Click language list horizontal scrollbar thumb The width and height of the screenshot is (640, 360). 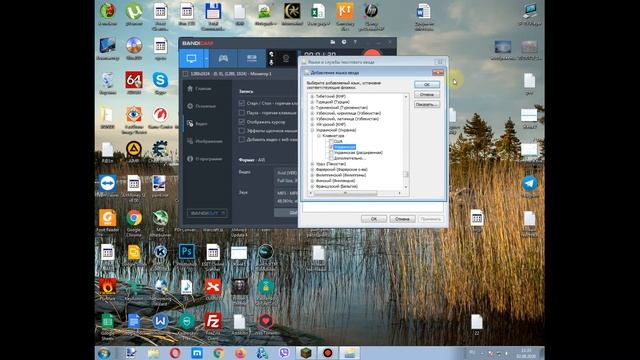[x=345, y=193]
